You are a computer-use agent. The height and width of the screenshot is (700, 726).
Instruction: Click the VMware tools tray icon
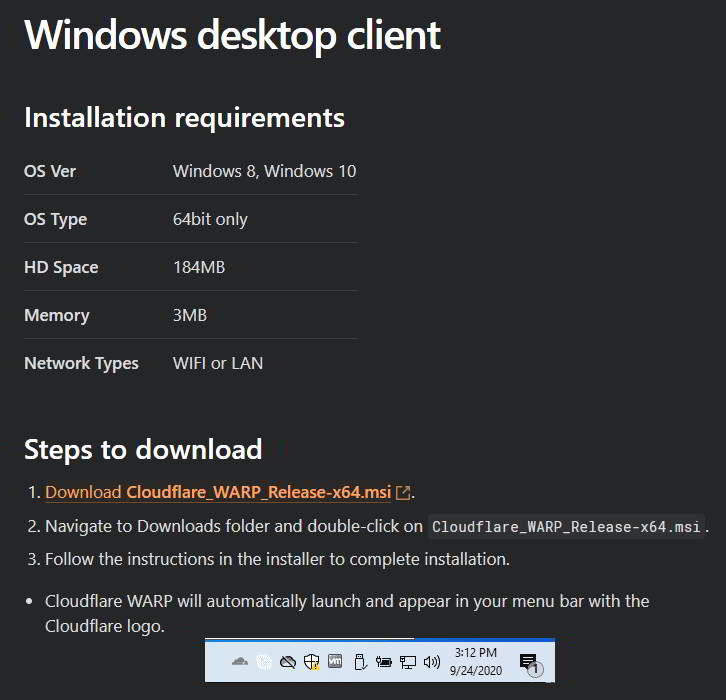click(335, 661)
